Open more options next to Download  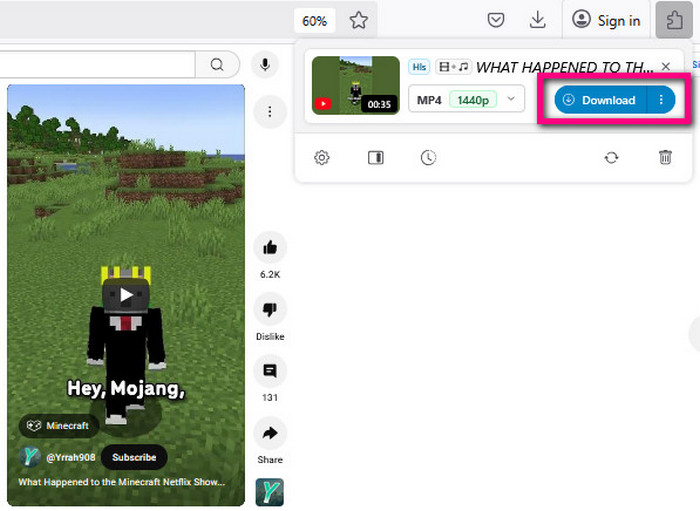(661, 100)
